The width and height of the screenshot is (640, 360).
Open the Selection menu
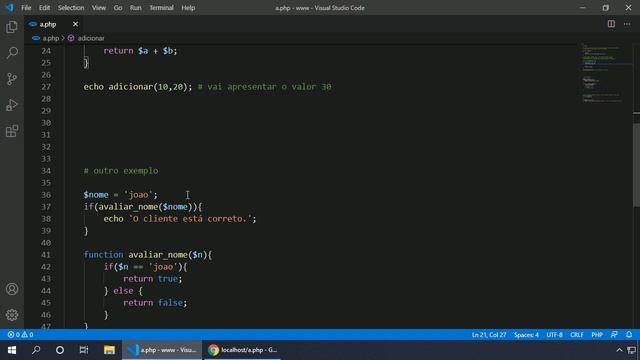point(71,8)
